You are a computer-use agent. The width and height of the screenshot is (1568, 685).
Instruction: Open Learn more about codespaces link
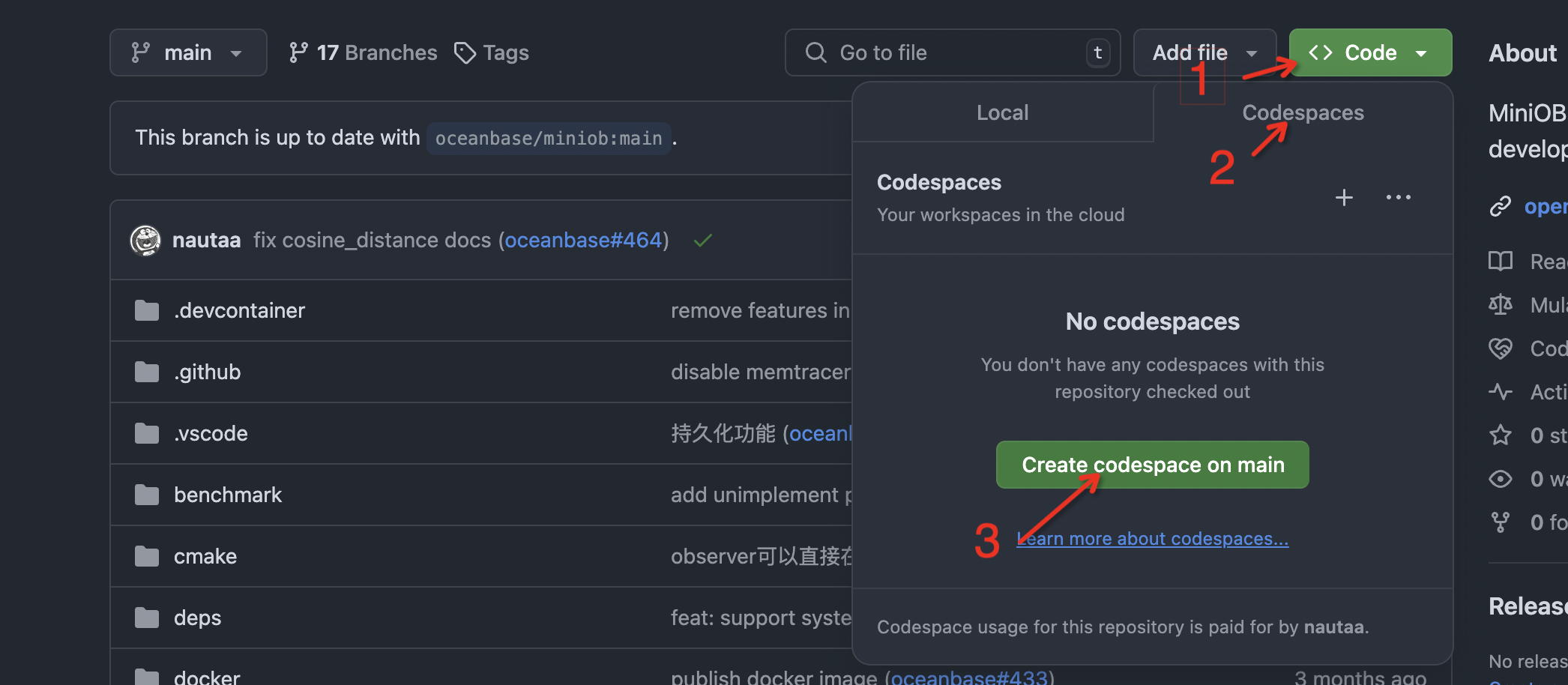point(1153,539)
